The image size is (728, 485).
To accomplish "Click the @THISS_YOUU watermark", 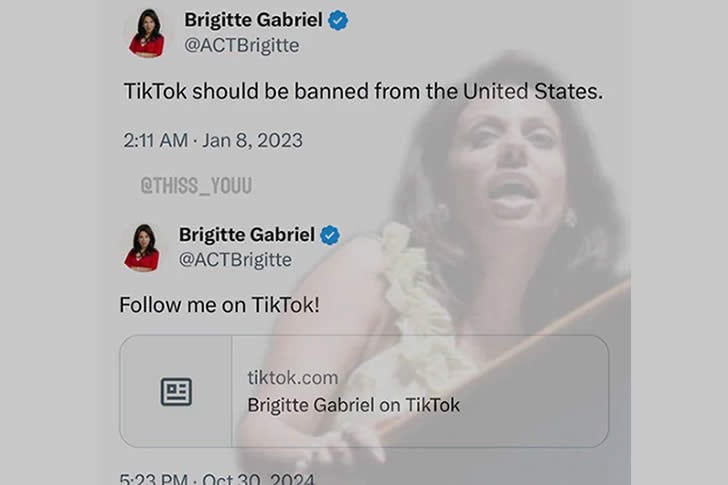I will [196, 186].
